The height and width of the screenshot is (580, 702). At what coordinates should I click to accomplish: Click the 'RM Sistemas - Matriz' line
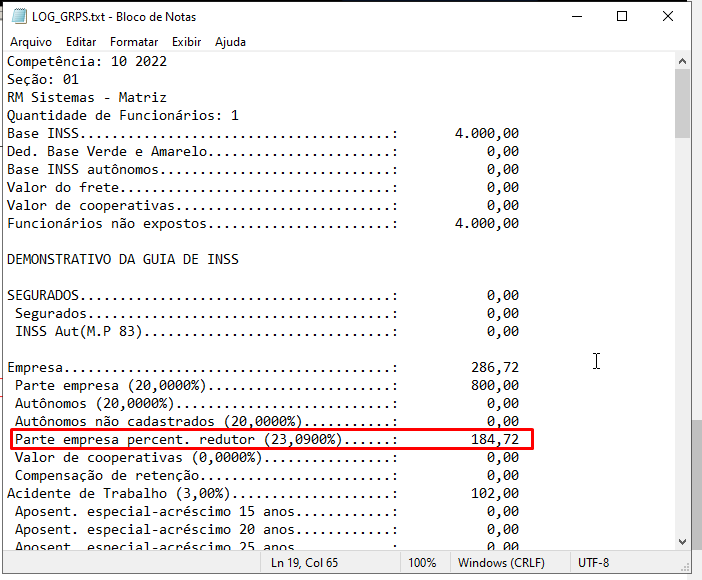(87, 97)
